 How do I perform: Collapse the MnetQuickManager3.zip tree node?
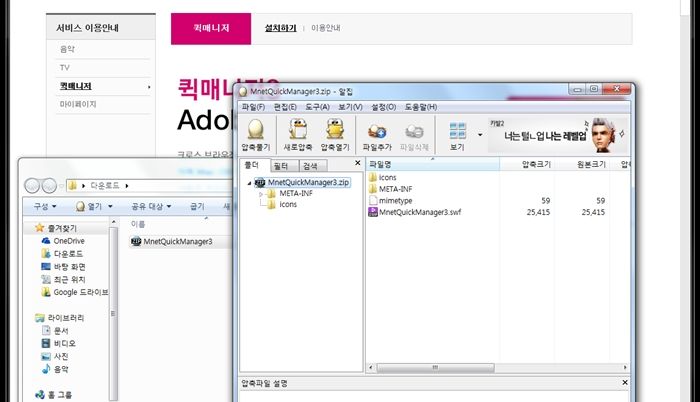[249, 183]
